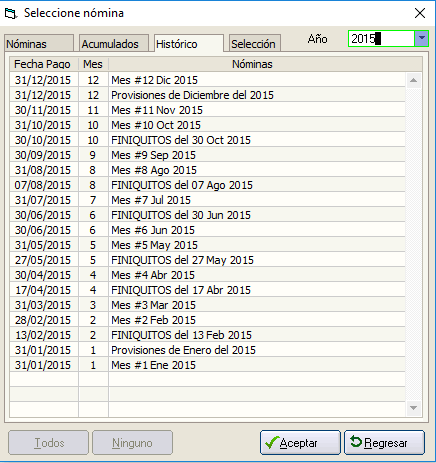Click the green return arrow on Regresar

356,442
